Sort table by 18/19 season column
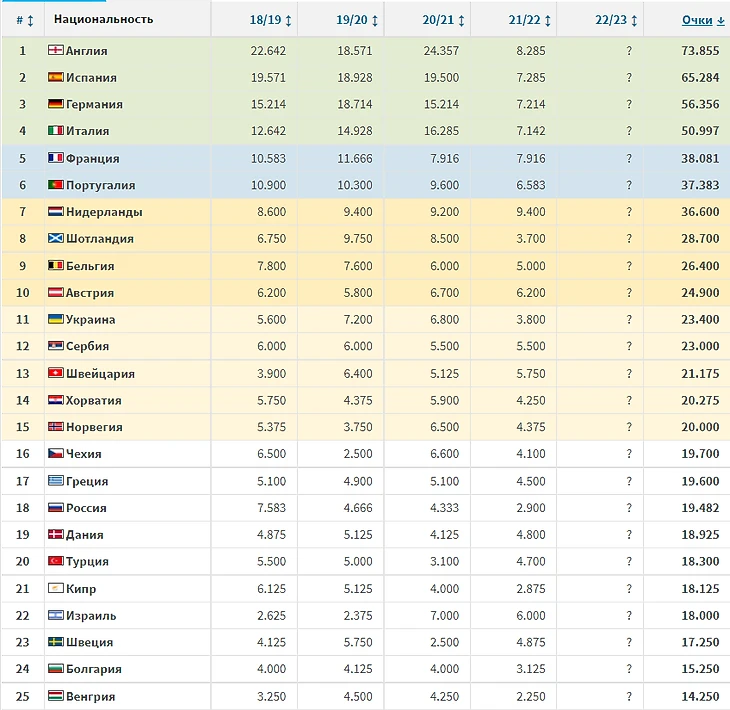This screenshot has width=730, height=710. pyautogui.click(x=270, y=20)
